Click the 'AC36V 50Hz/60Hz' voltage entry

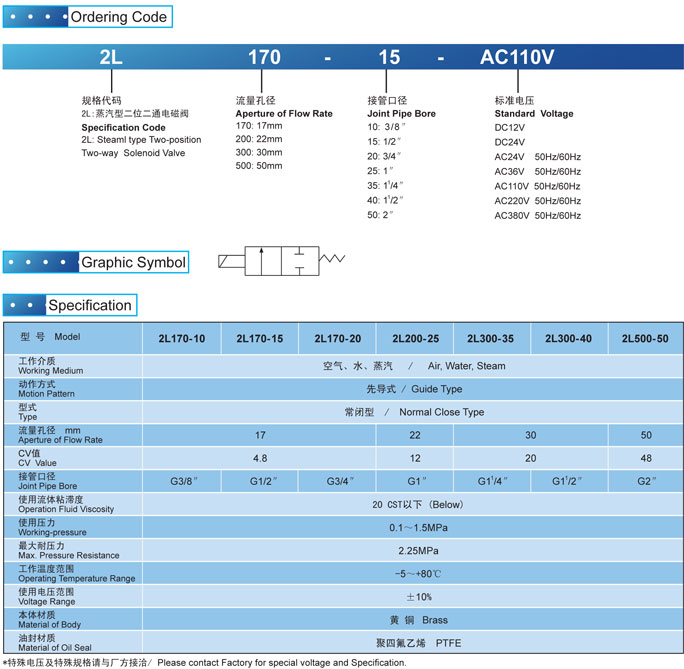tap(537, 171)
